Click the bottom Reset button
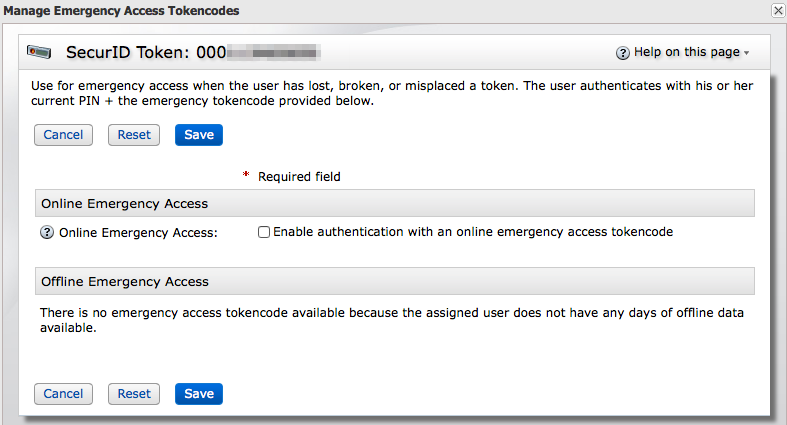 134,394
